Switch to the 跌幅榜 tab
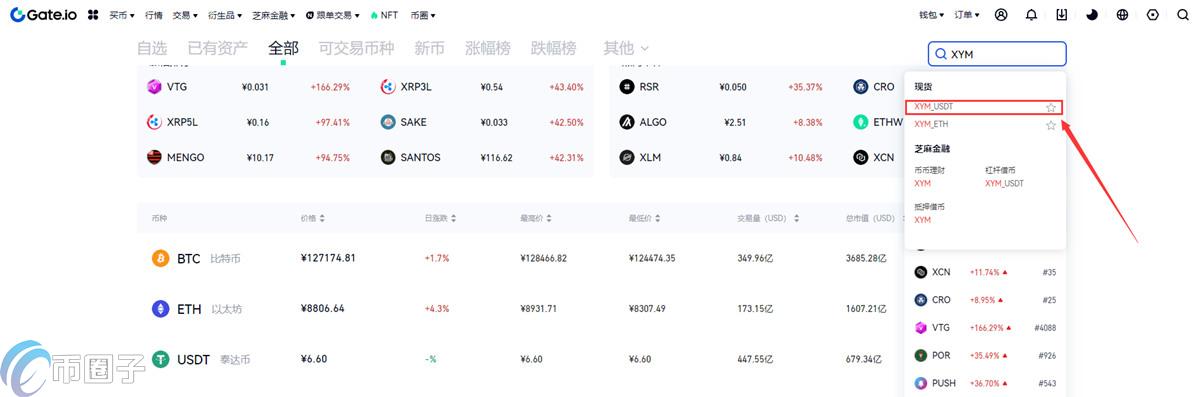Image resolution: width=1200 pixels, height=397 pixels. pyautogui.click(x=553, y=48)
